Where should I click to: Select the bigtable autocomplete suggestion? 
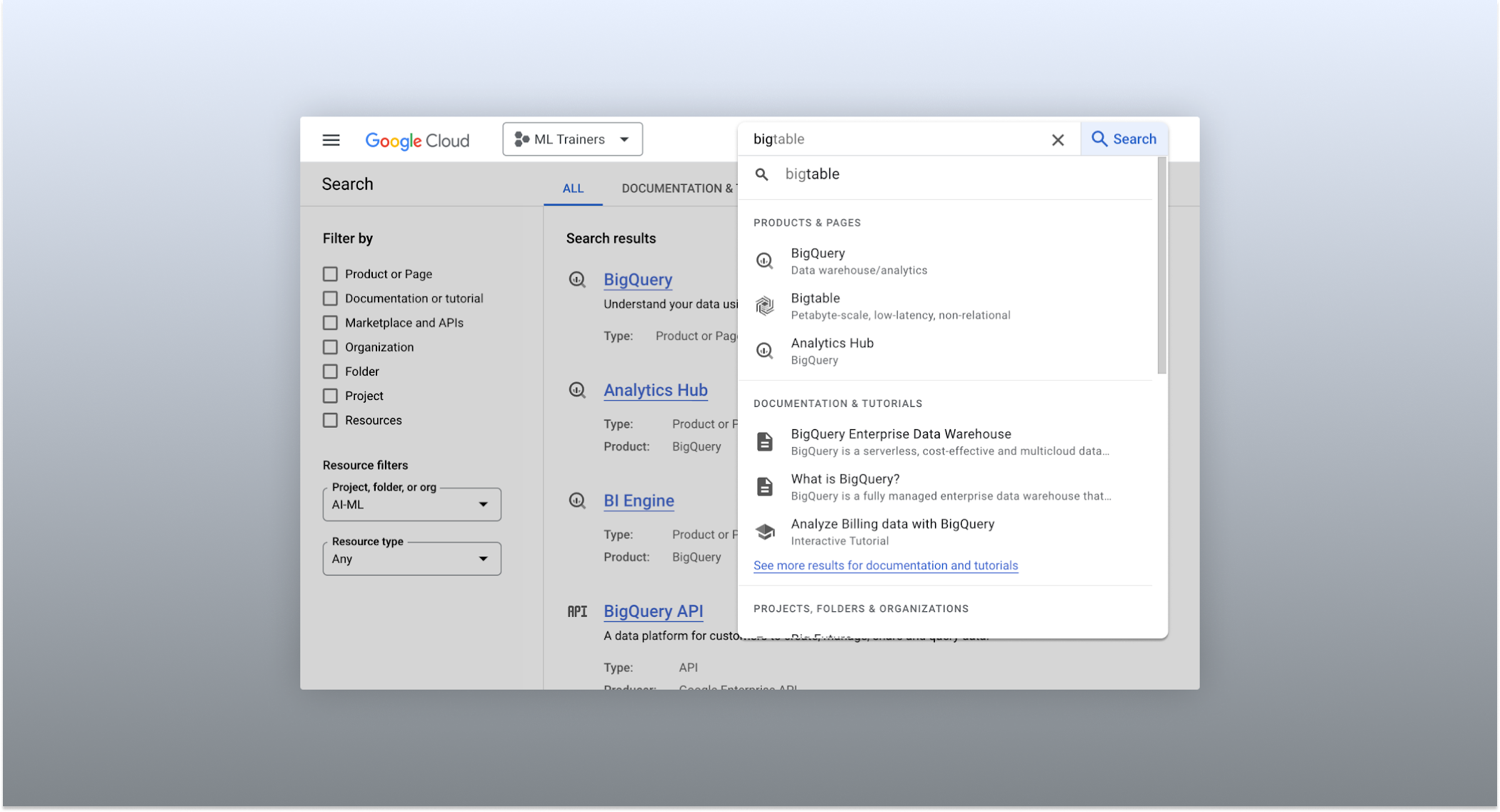pos(946,174)
